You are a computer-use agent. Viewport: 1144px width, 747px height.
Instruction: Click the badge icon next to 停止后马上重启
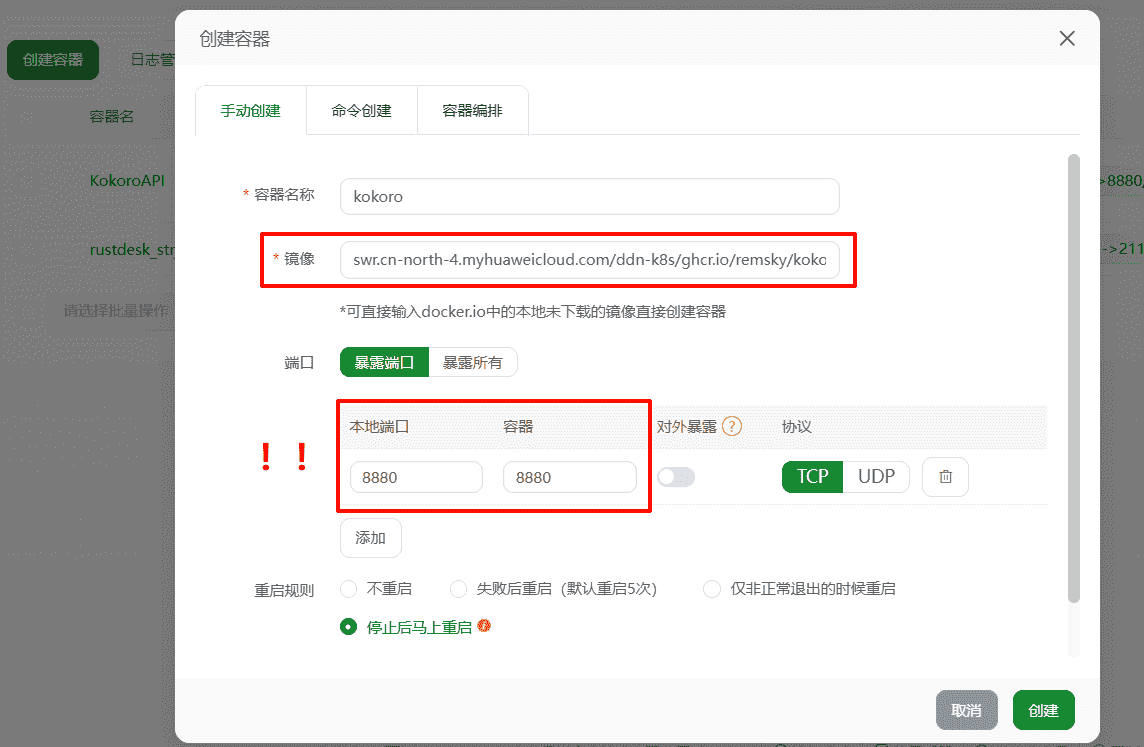(484, 626)
